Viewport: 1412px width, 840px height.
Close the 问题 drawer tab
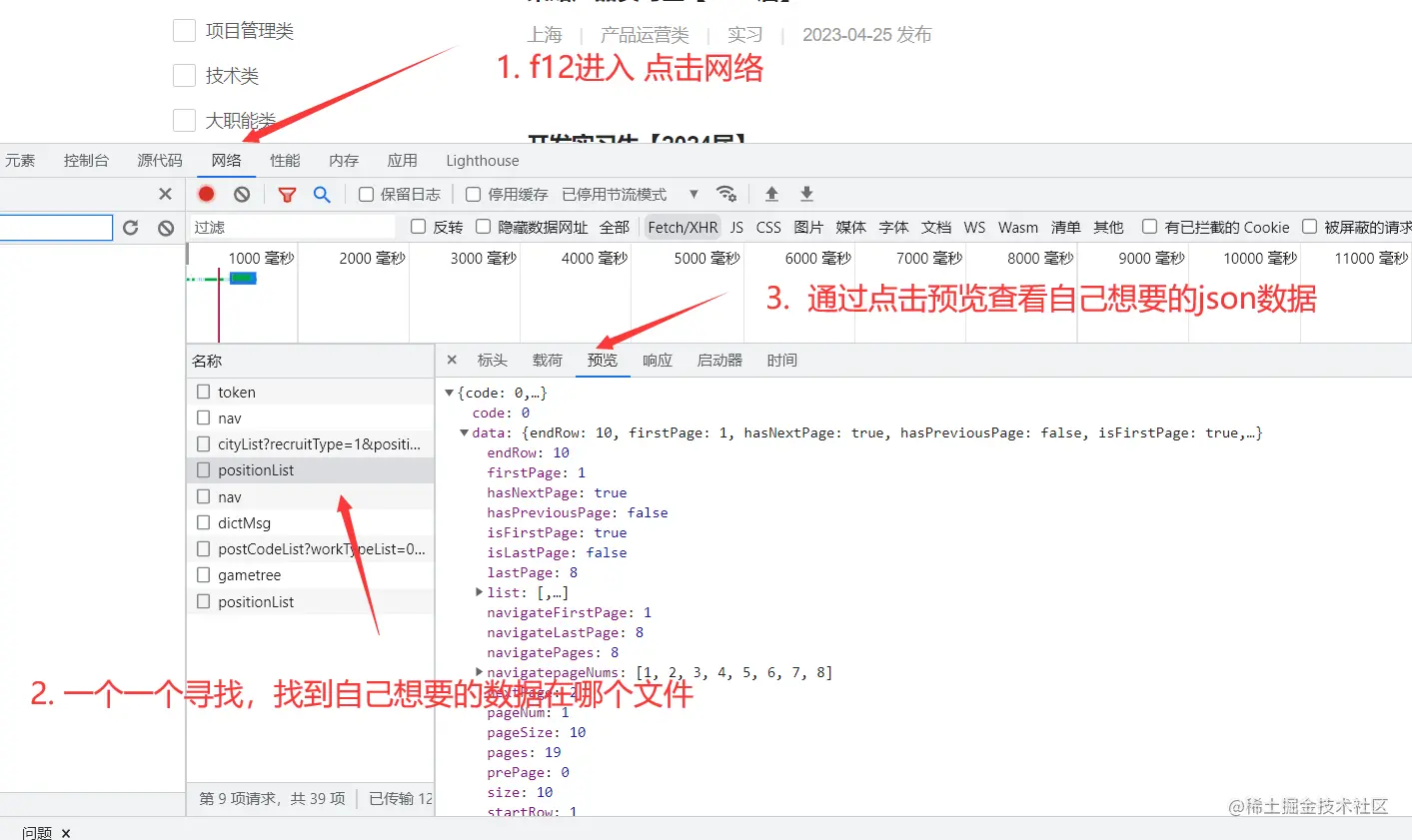(66, 833)
